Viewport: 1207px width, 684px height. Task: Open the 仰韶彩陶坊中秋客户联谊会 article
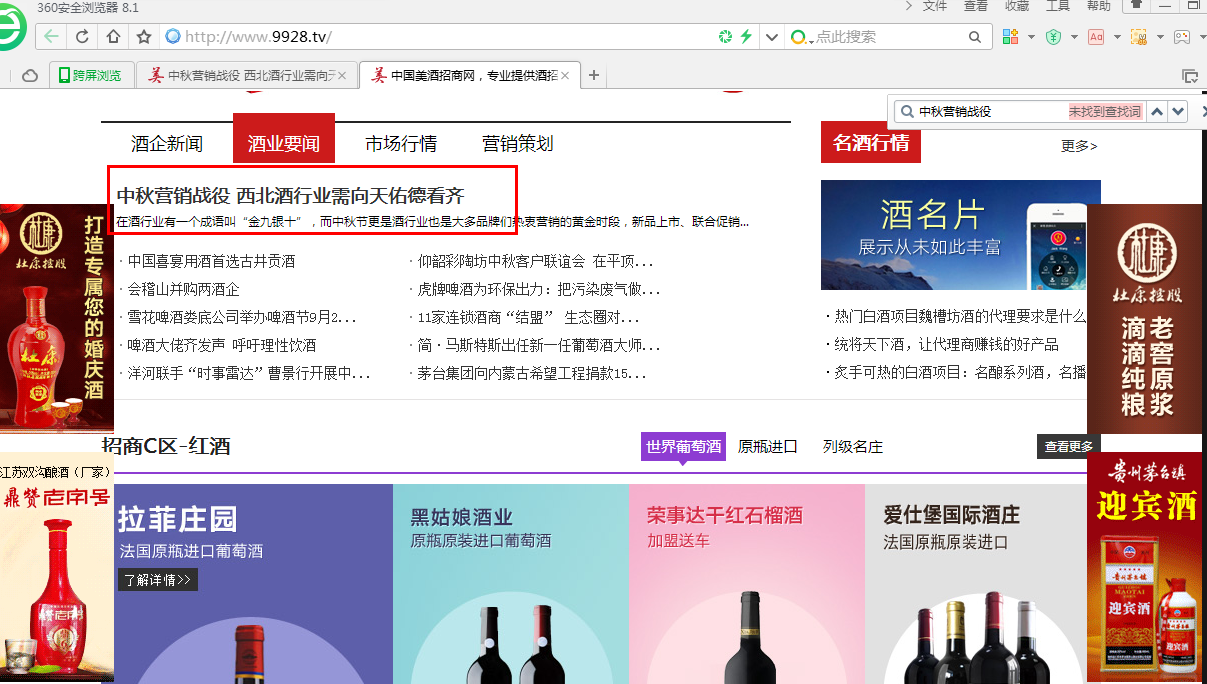(x=536, y=261)
